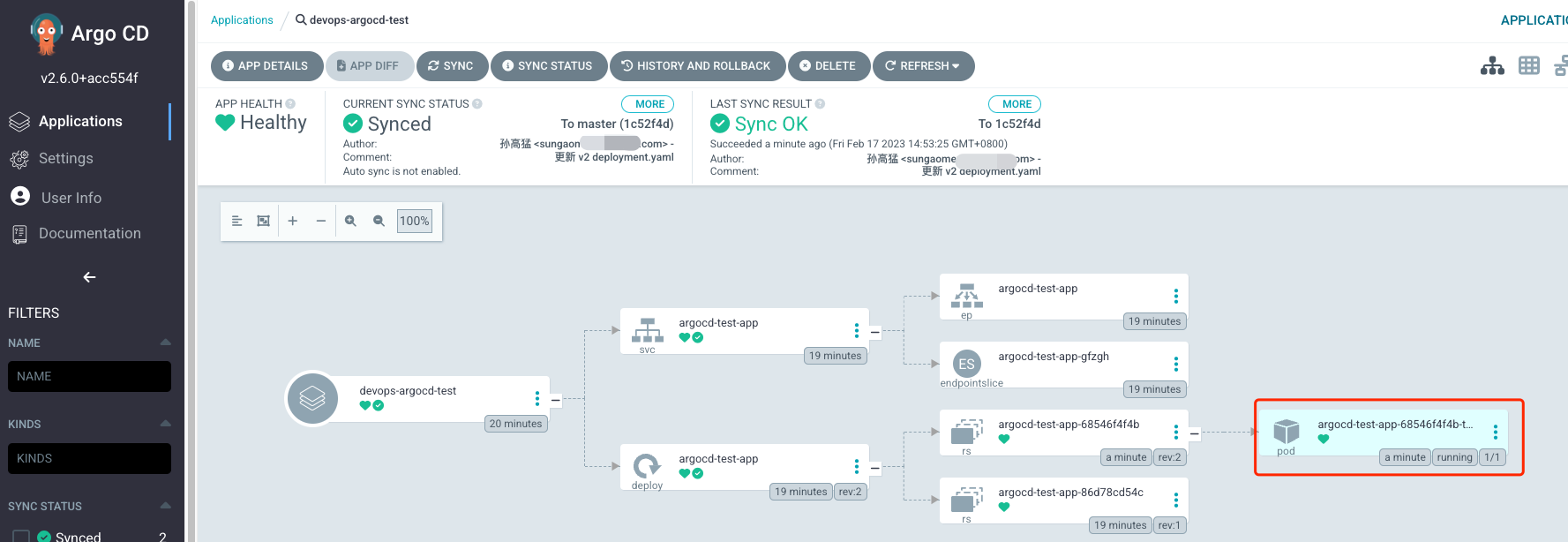The height and width of the screenshot is (542, 1568).
Task: Collapse the NAME filter section
Action: pyautogui.click(x=165, y=343)
